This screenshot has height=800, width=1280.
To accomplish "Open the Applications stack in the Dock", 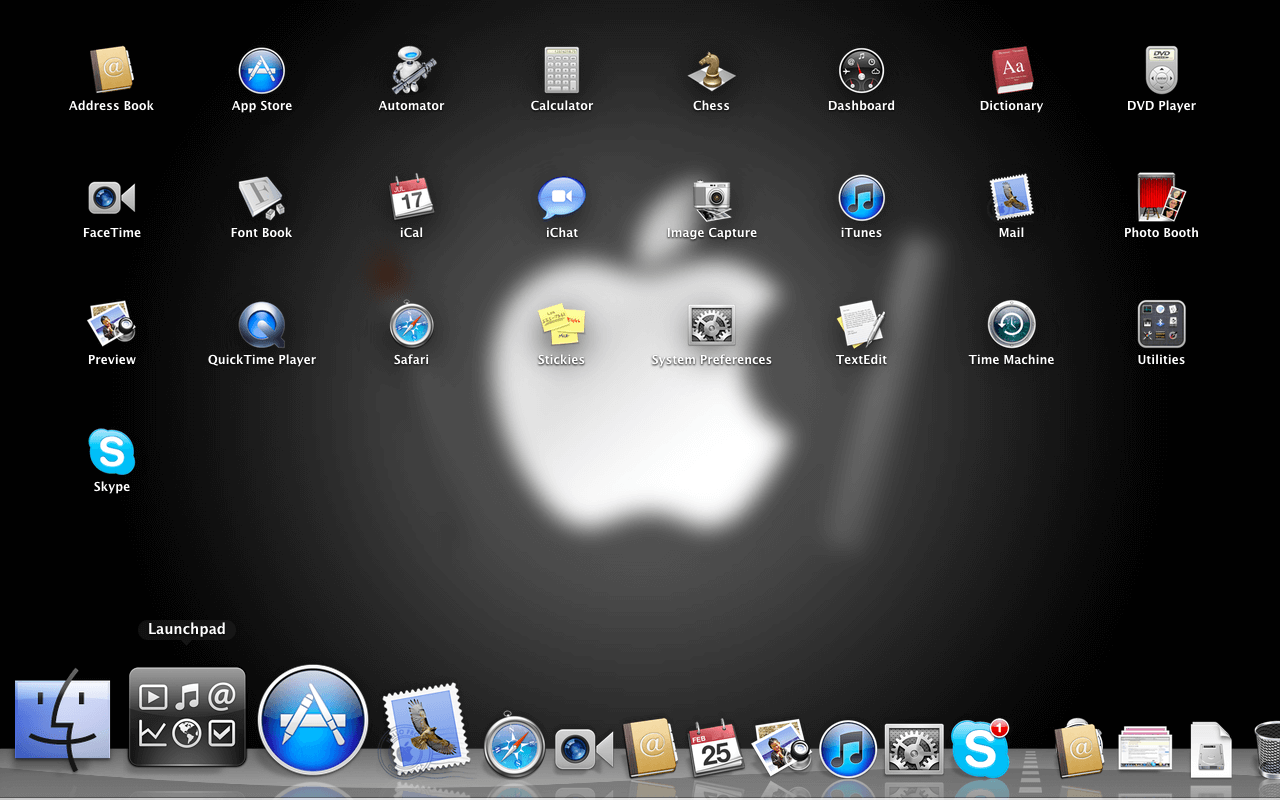I will tap(1078, 748).
